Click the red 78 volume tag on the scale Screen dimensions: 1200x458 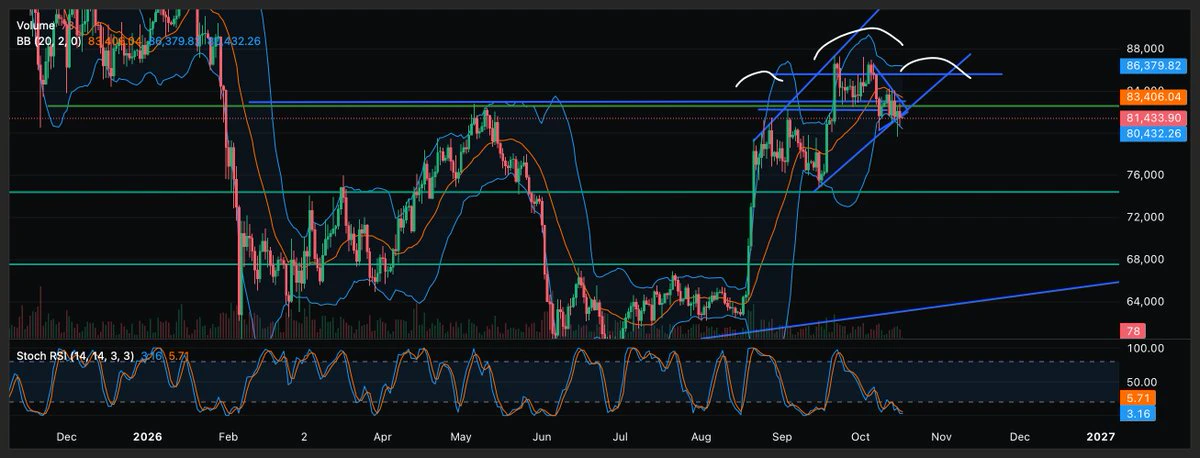click(1134, 331)
